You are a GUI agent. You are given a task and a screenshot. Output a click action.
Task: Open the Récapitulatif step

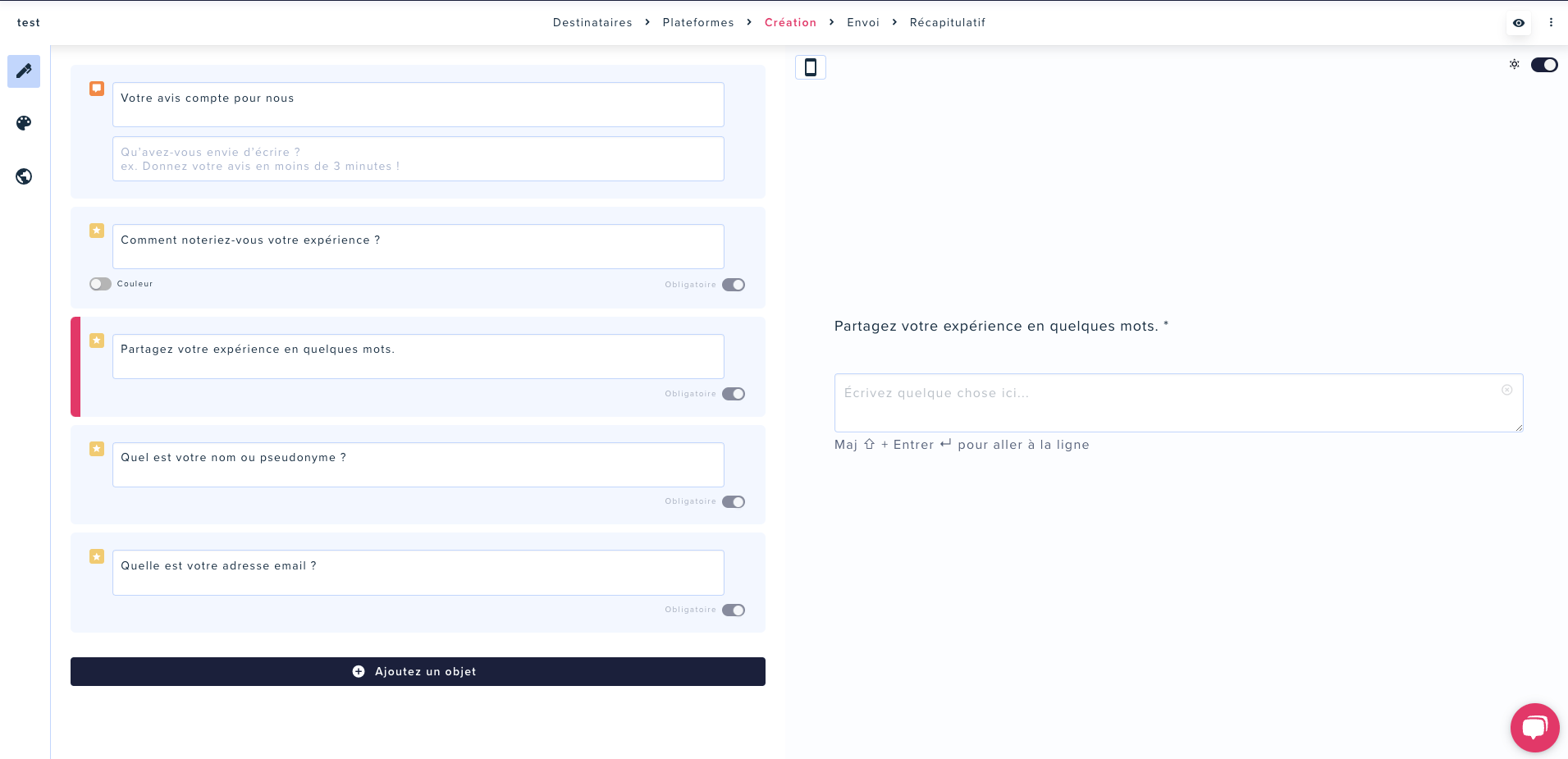pyautogui.click(x=947, y=23)
